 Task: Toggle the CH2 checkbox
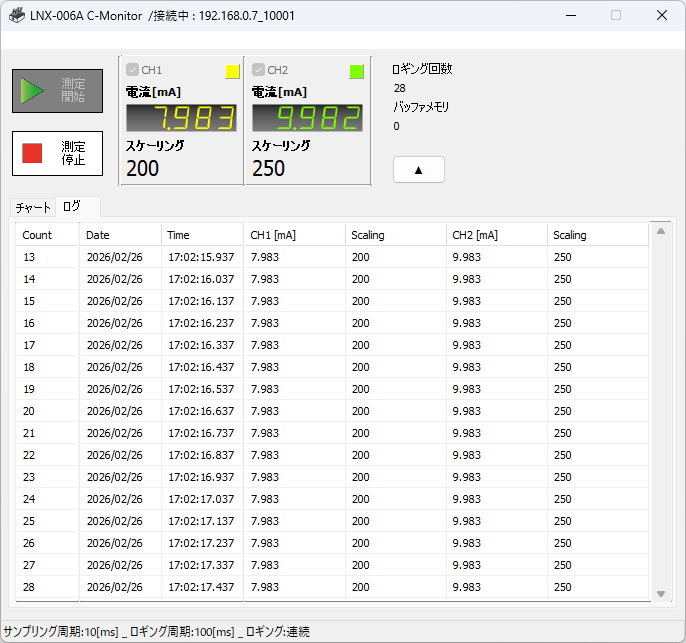click(x=258, y=70)
